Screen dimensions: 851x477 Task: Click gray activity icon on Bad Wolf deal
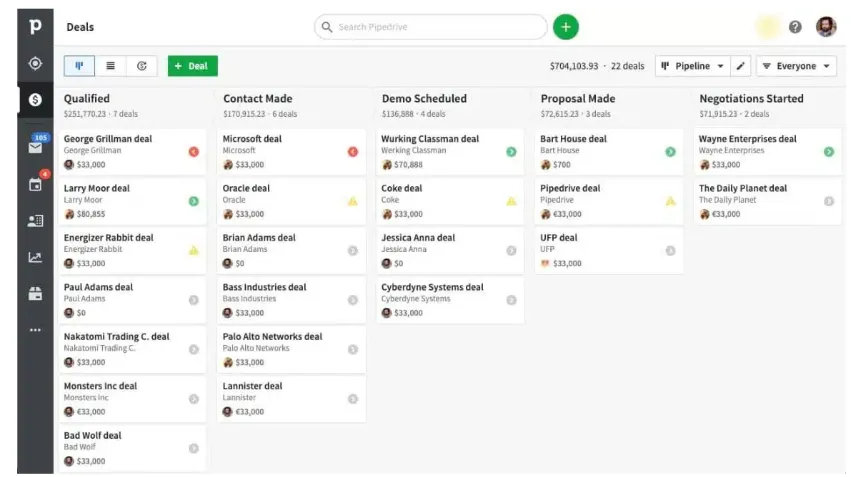pyautogui.click(x=194, y=448)
